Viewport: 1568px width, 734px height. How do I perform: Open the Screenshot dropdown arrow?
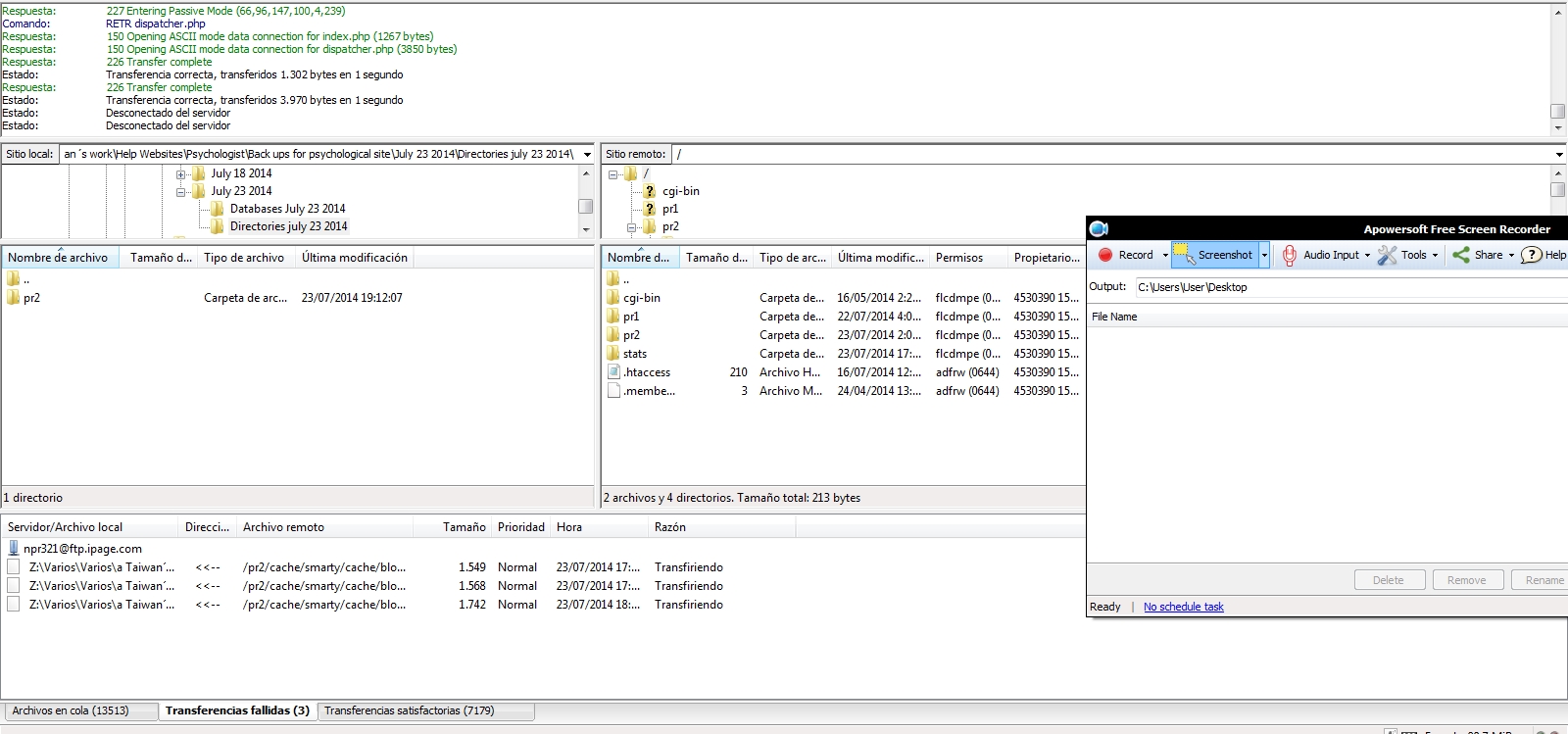[x=1264, y=255]
